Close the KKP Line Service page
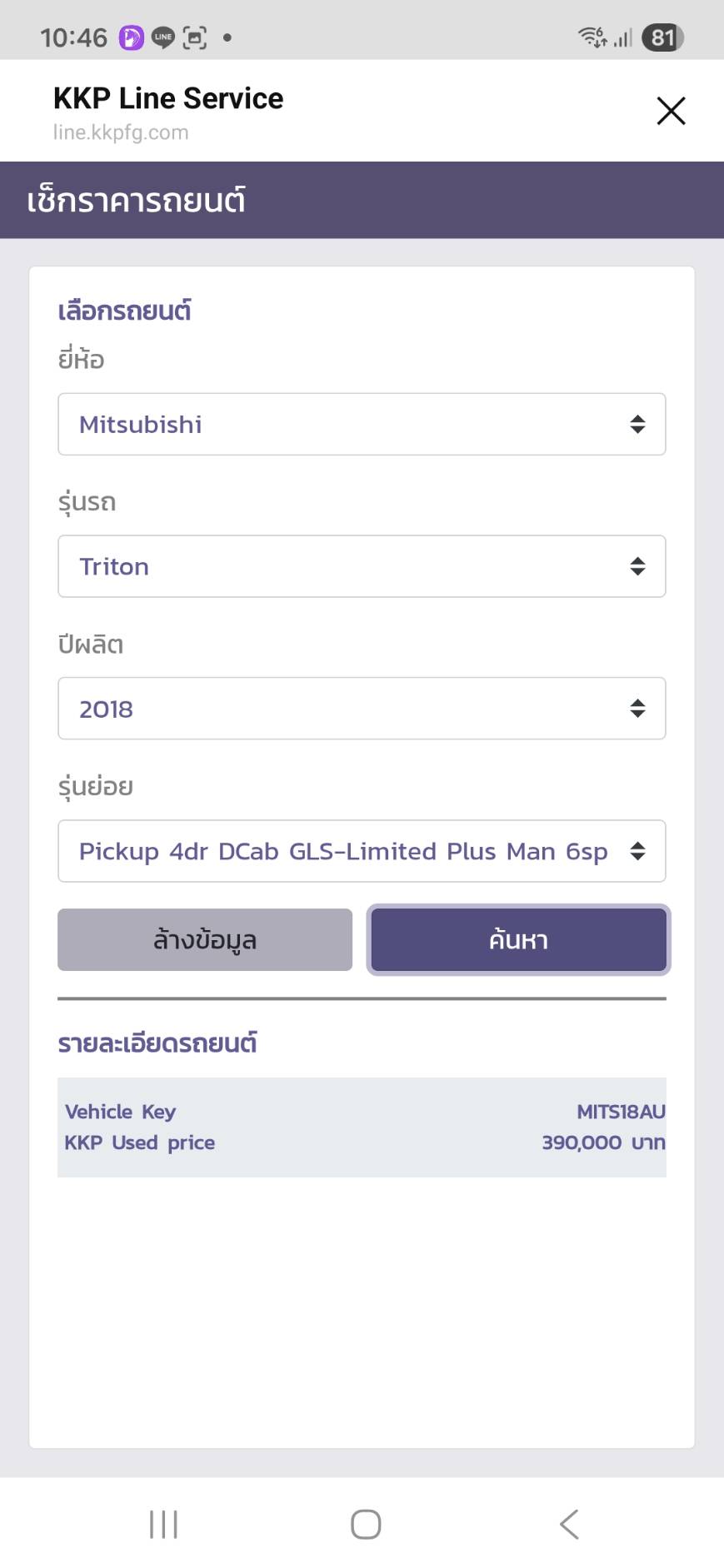Viewport: 724px width, 1568px height. point(671,111)
